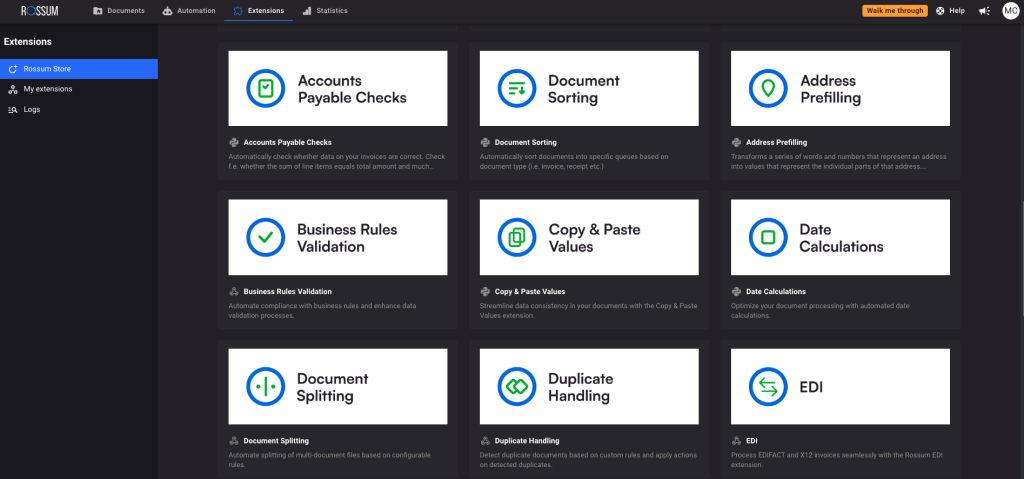Click the Documents folder icon
Viewport: 1024px width, 479px height.
point(98,11)
